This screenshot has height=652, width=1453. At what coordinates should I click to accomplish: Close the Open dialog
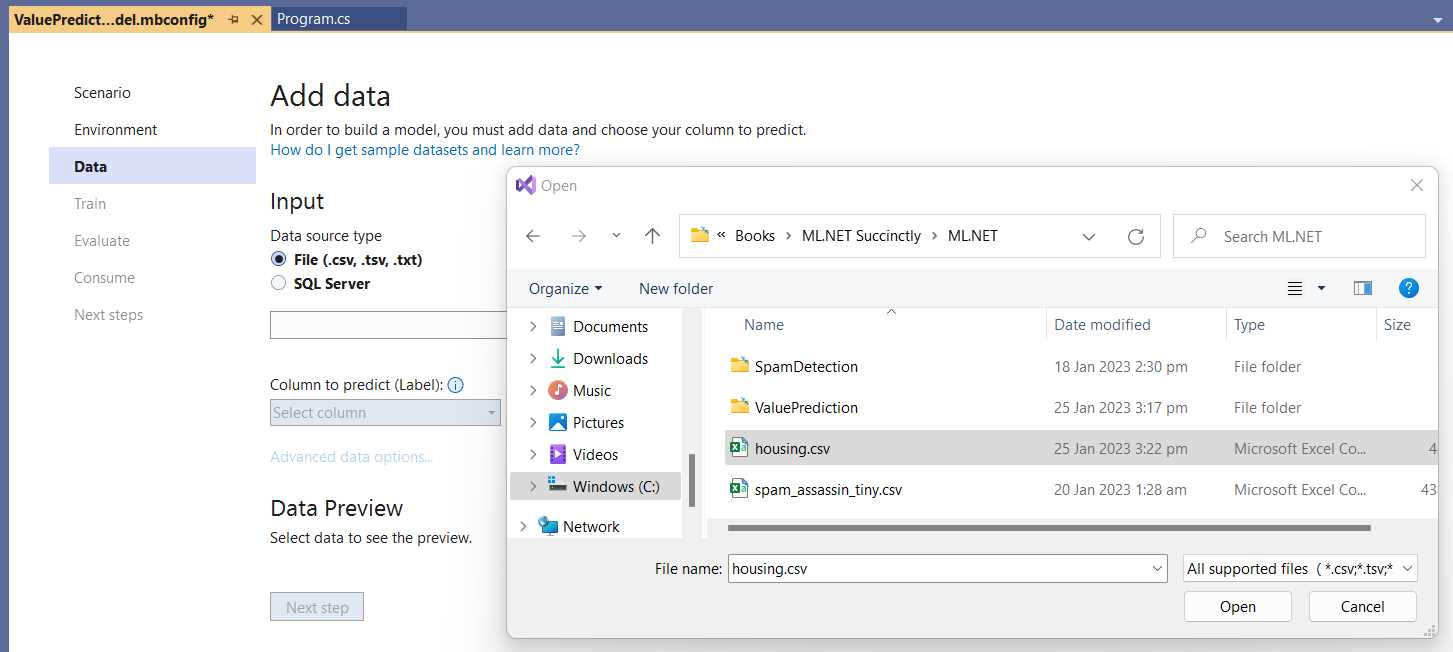click(x=1416, y=185)
